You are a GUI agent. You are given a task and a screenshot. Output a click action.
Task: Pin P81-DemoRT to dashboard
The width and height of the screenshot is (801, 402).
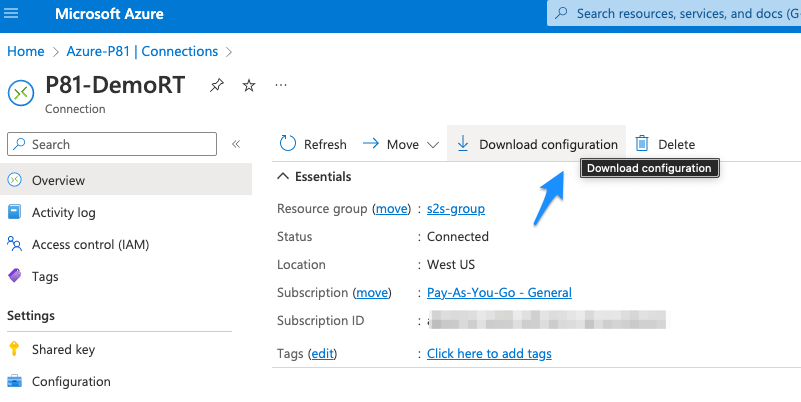(x=217, y=85)
